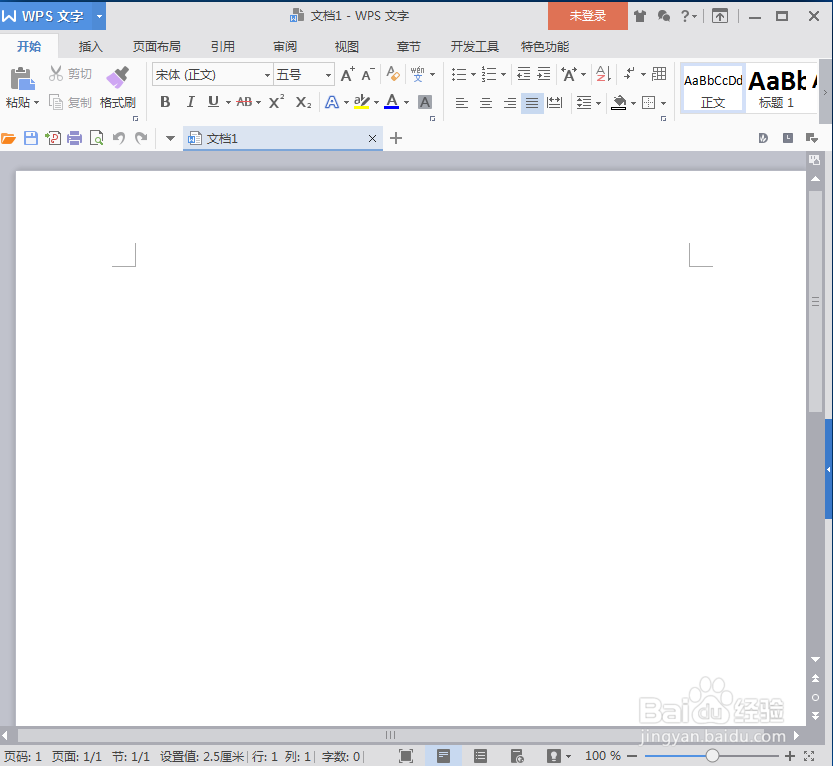
Task: Click the zoom in plus button
Action: point(790,756)
